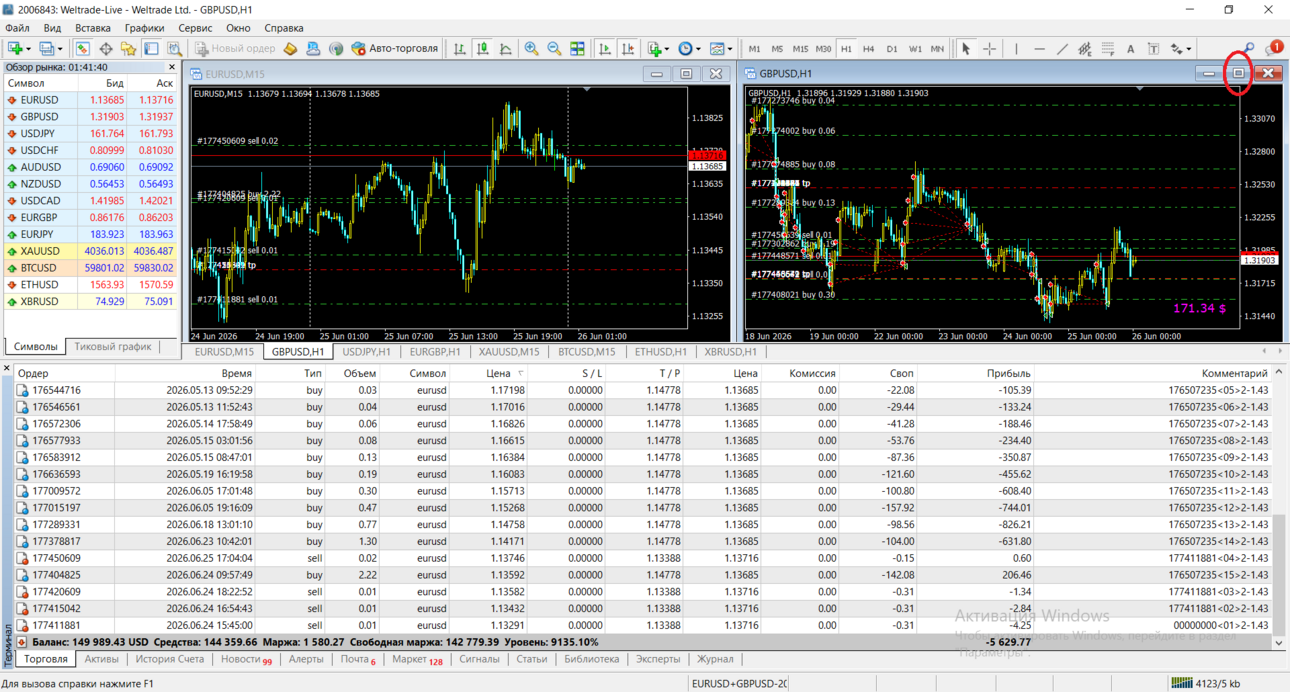Select the H4 timeframe button
Image resolution: width=1290 pixels, height=692 pixels.
(x=868, y=48)
